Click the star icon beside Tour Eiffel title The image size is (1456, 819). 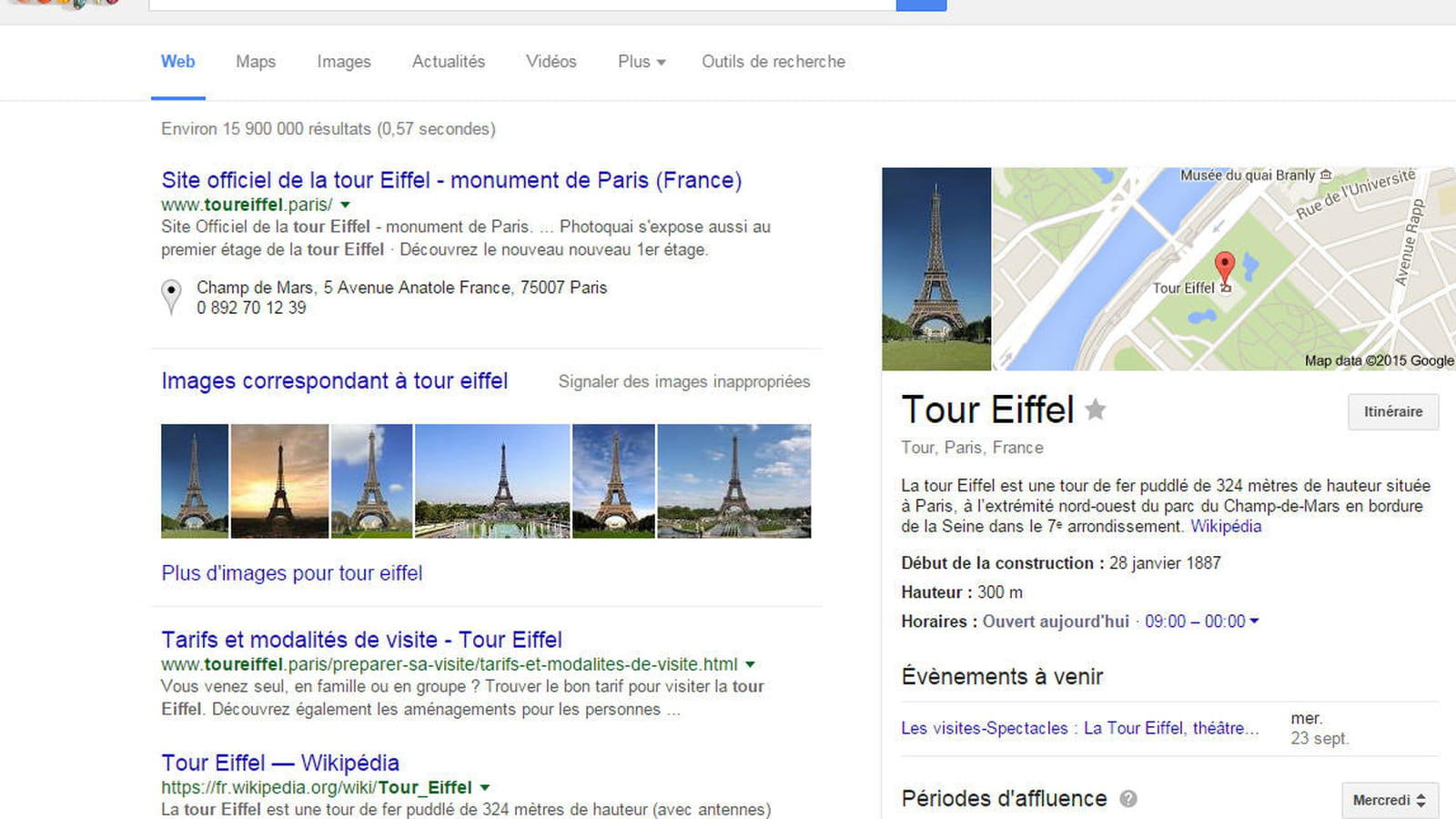tap(1096, 410)
